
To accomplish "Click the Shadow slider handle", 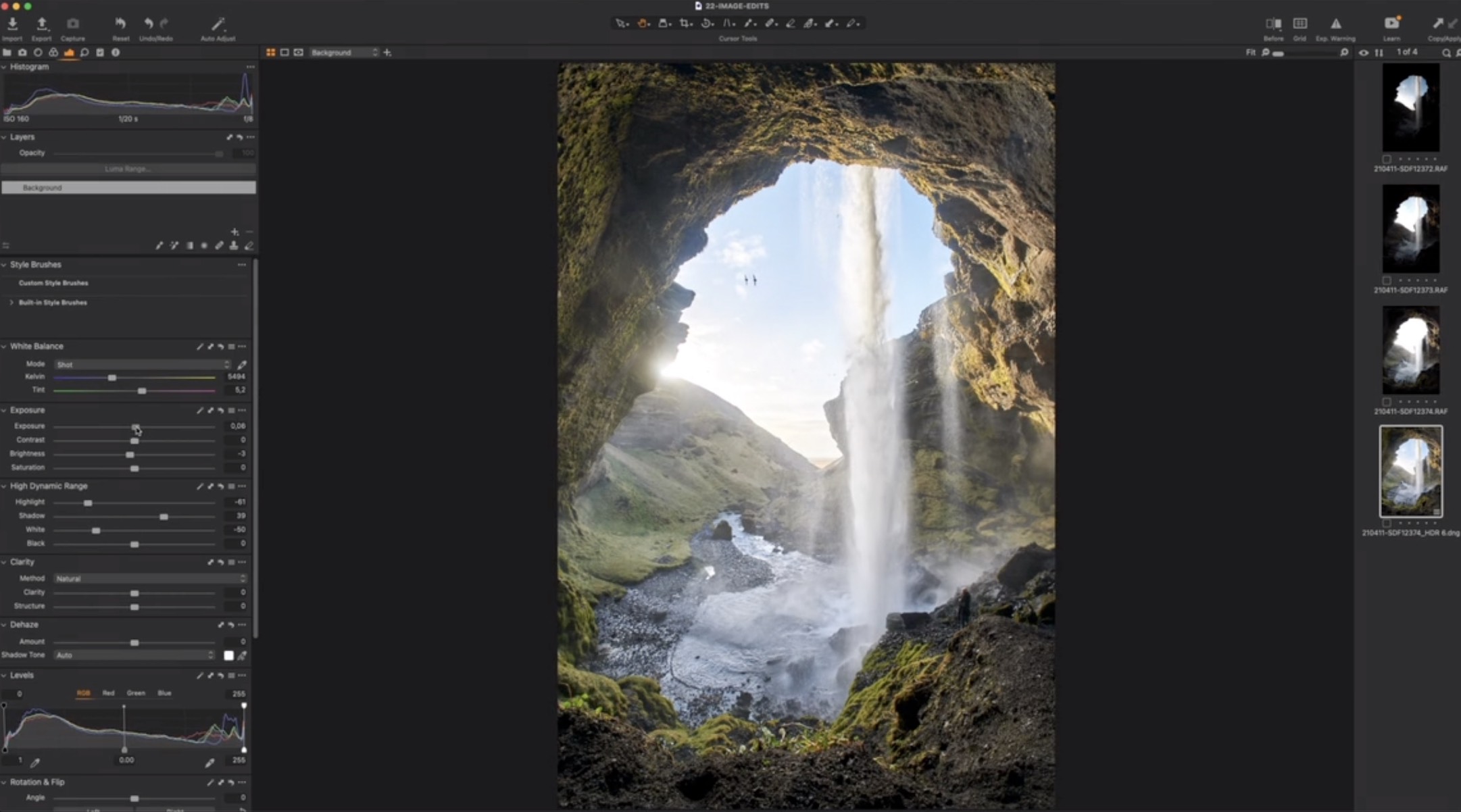I will 164,517.
